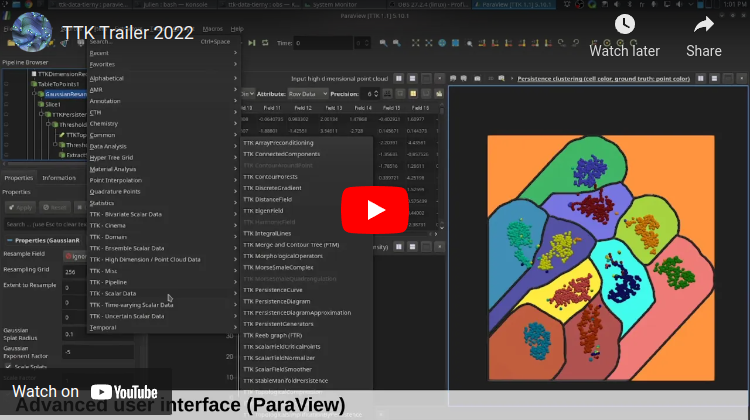Click the Zoom to box toolbar icon
This screenshot has width=750, height=420.
pos(469,43)
